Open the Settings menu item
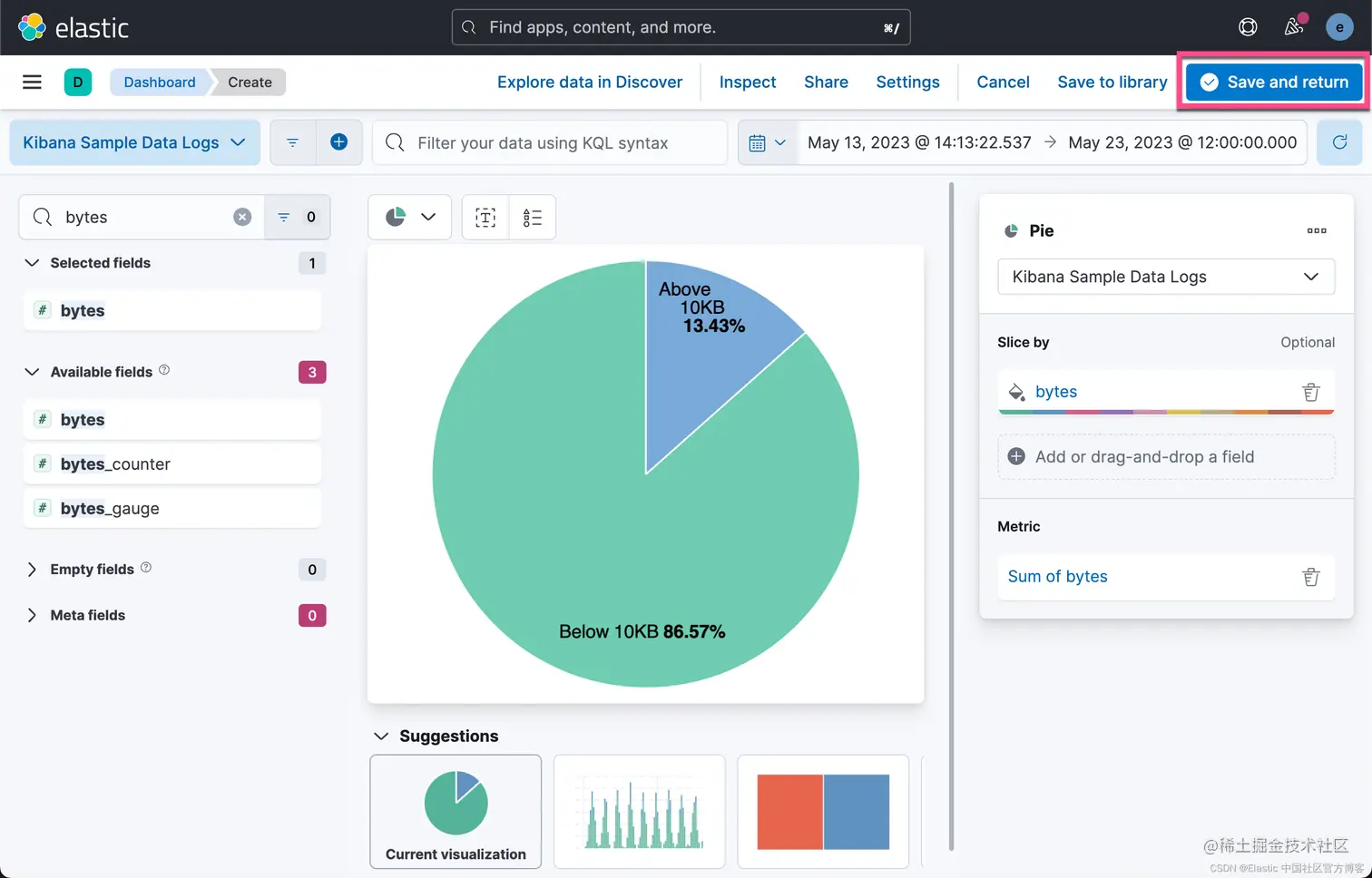Image resolution: width=1372 pixels, height=878 pixels. click(x=907, y=82)
